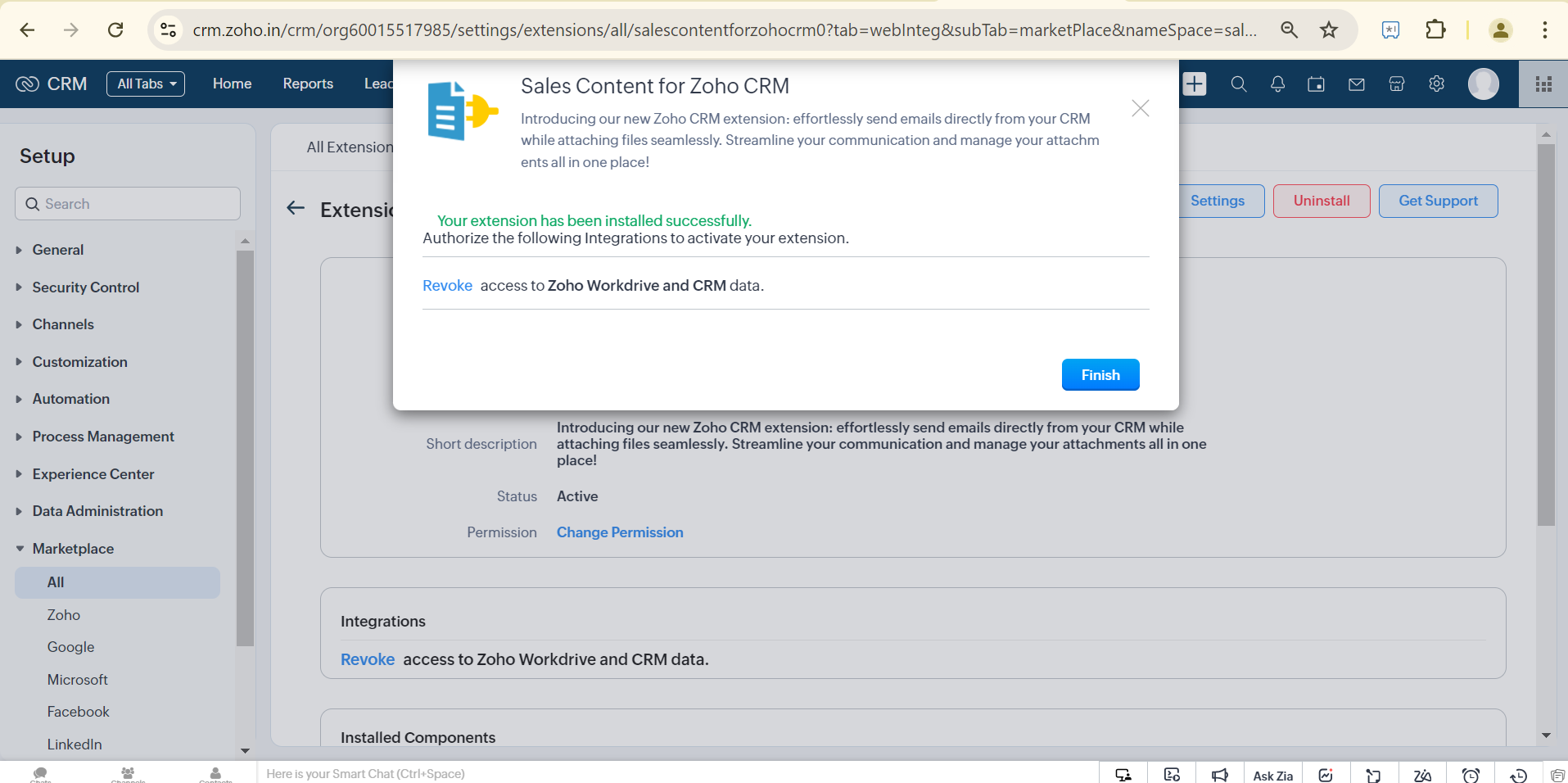Screen dimensions: 1568x783
Task: Close the Sales Content install dialog
Action: click(x=1141, y=108)
